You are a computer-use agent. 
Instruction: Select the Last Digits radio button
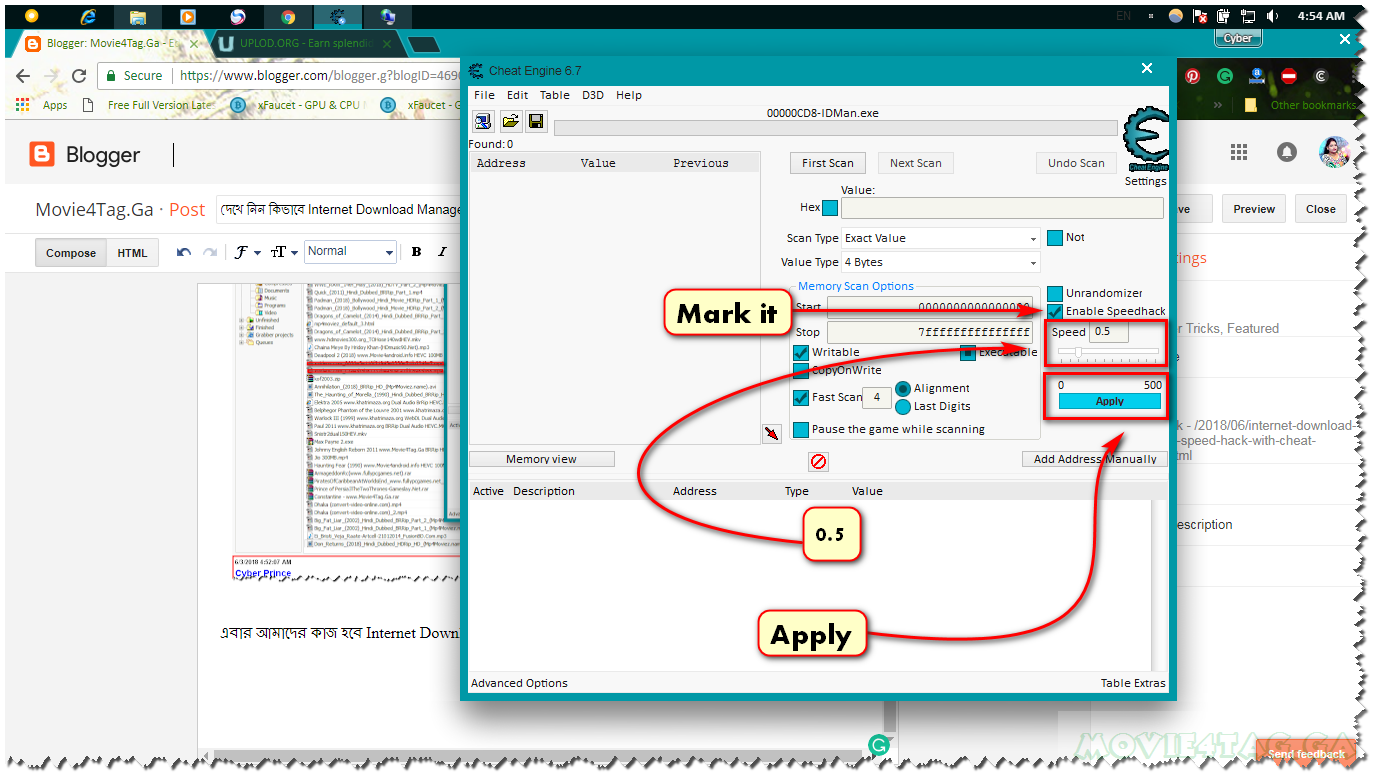tap(903, 407)
